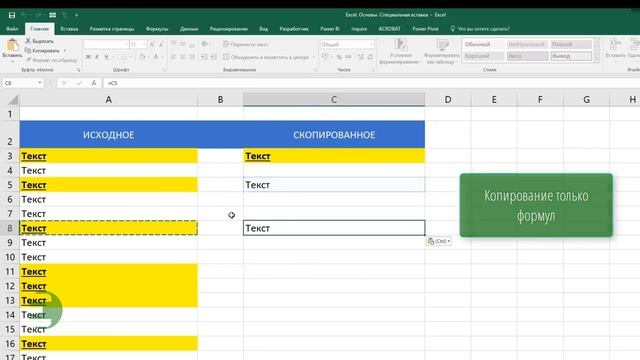Open the Name Box dropdown arrow
The width and height of the screenshot is (640, 360).
click(x=40, y=83)
